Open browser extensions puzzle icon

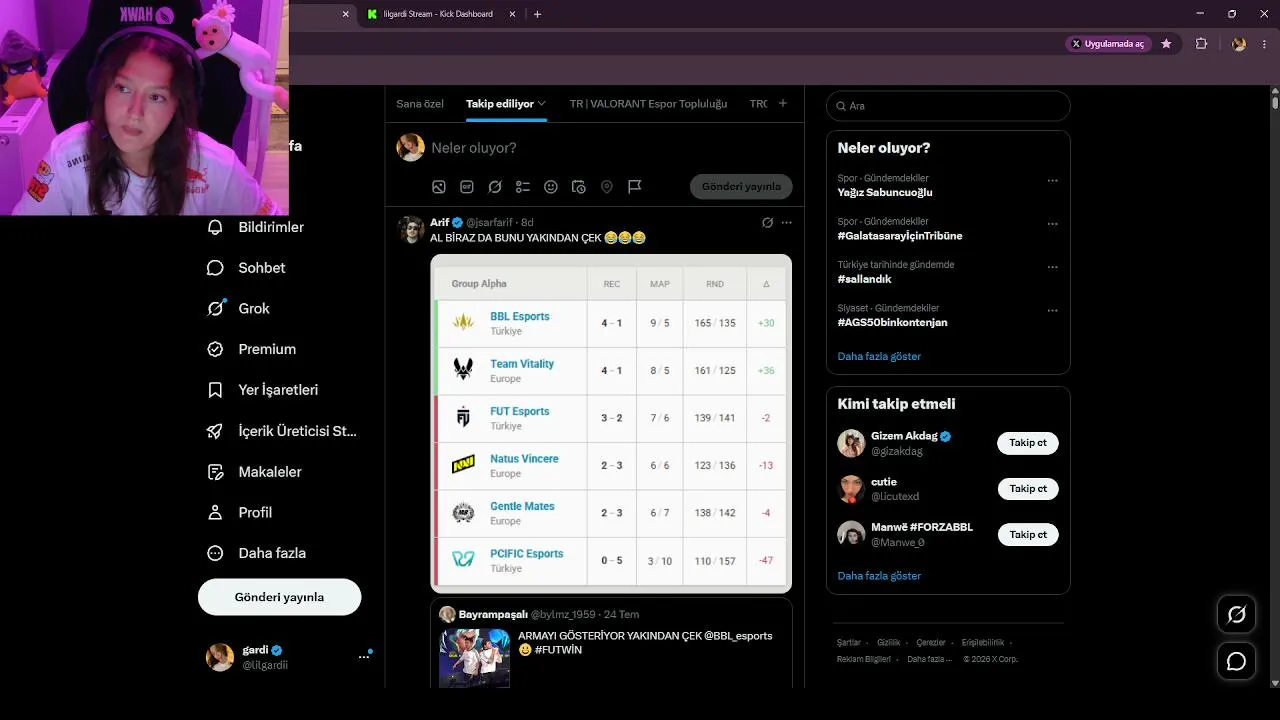(1202, 44)
